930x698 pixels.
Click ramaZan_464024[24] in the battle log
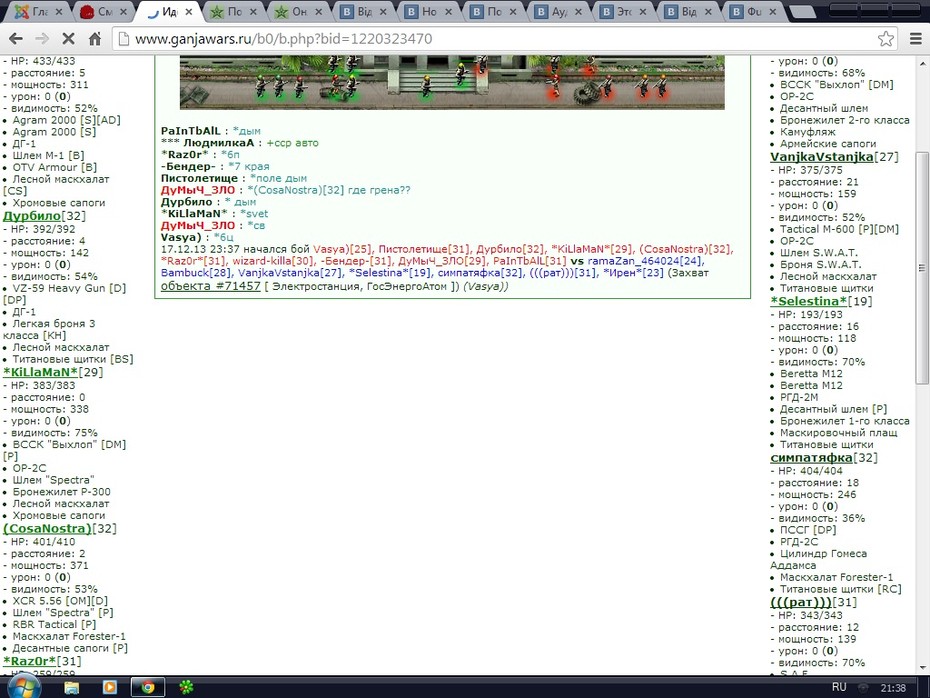pos(645,261)
